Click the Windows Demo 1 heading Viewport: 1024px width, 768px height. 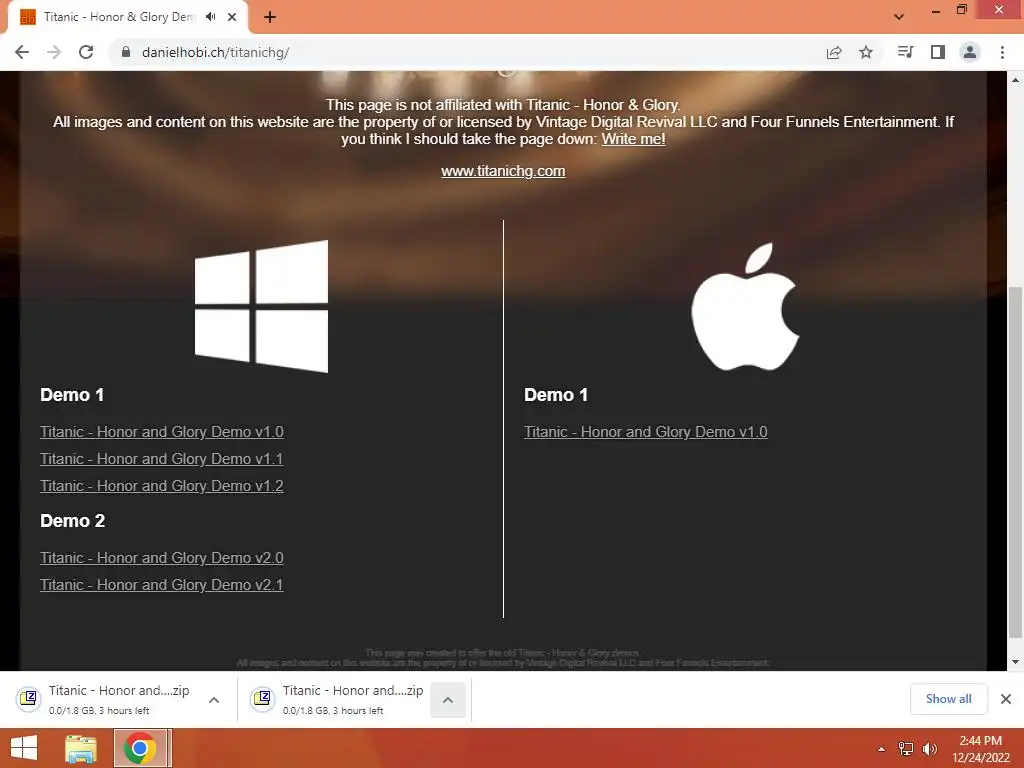point(72,395)
